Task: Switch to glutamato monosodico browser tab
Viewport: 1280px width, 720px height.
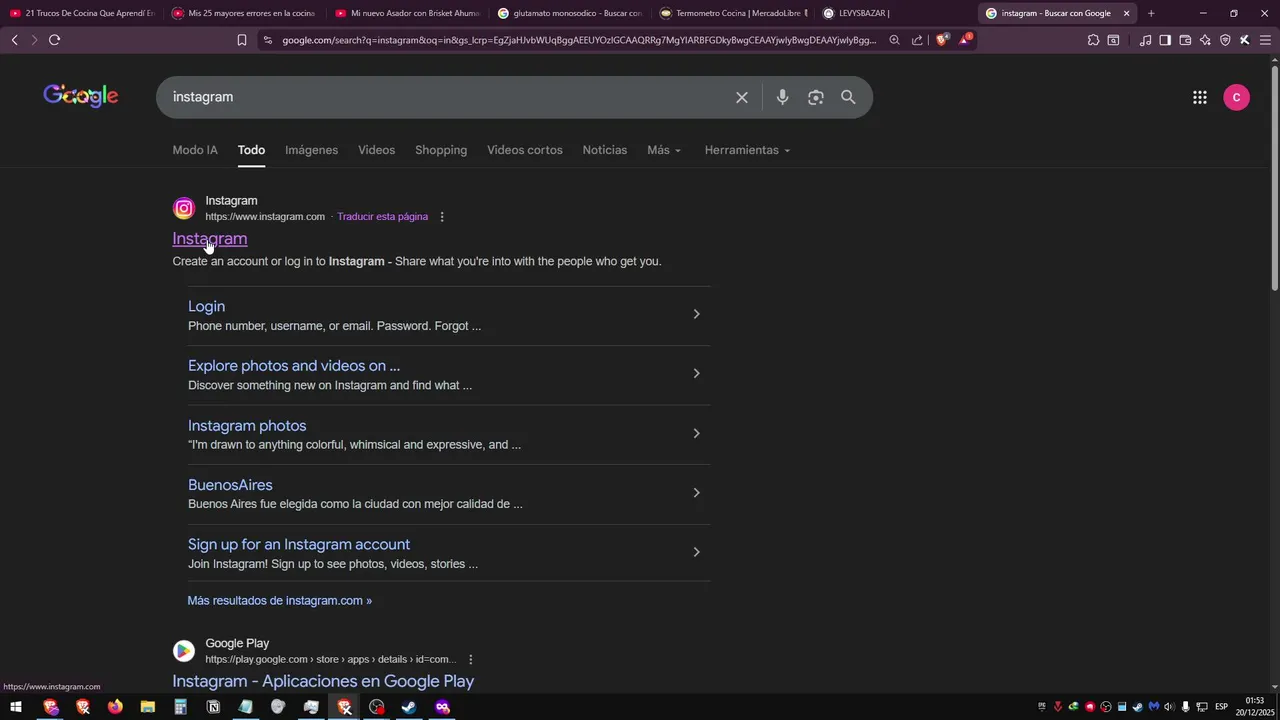Action: pyautogui.click(x=570, y=13)
